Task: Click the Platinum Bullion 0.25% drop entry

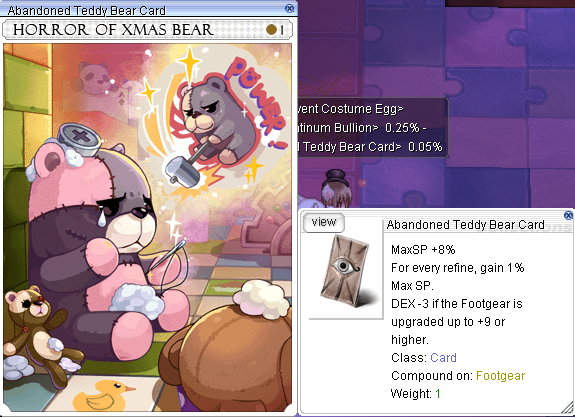Action: [362, 128]
